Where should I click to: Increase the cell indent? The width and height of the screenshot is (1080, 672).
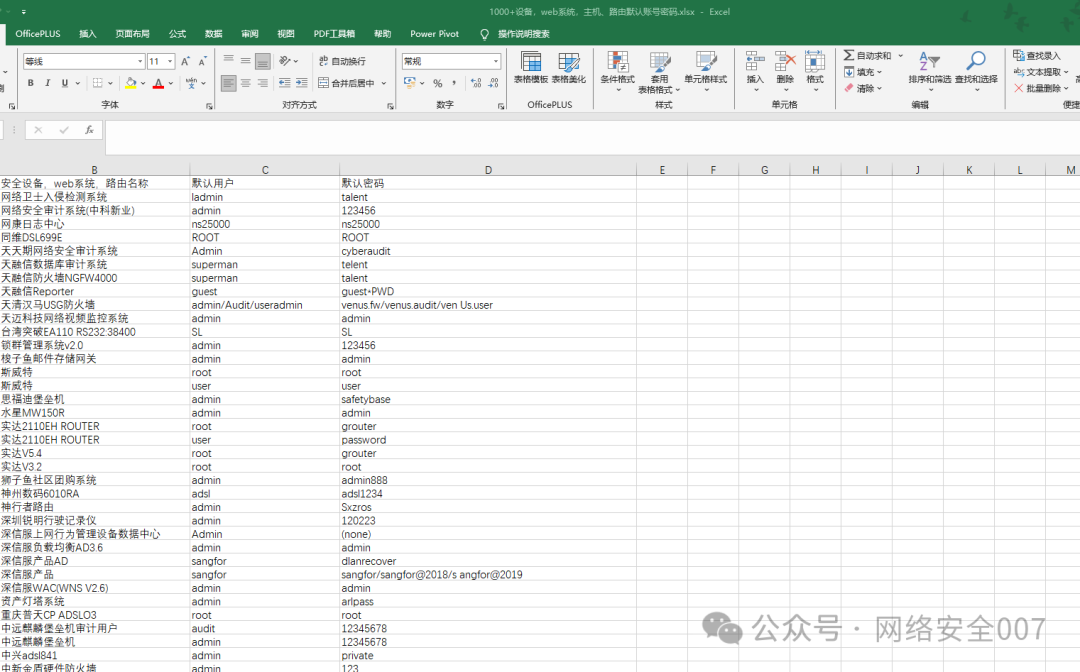[302, 83]
